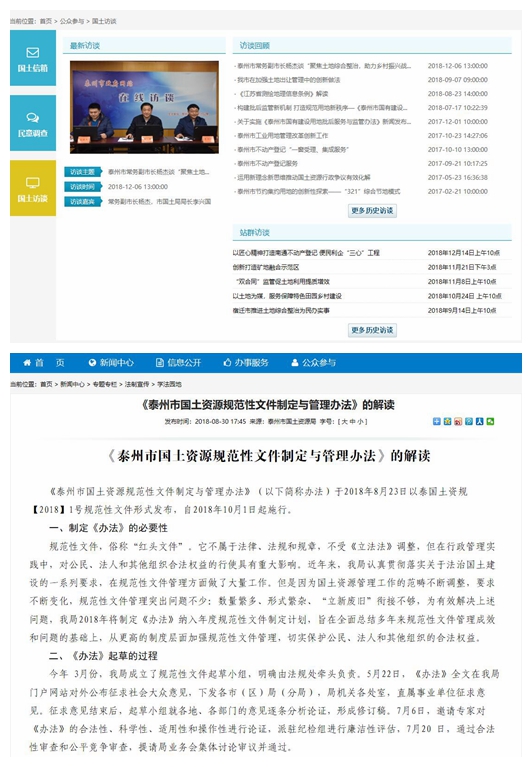
Task: Open the yellow 国土访谈 monitor tile
Action: coord(33,188)
